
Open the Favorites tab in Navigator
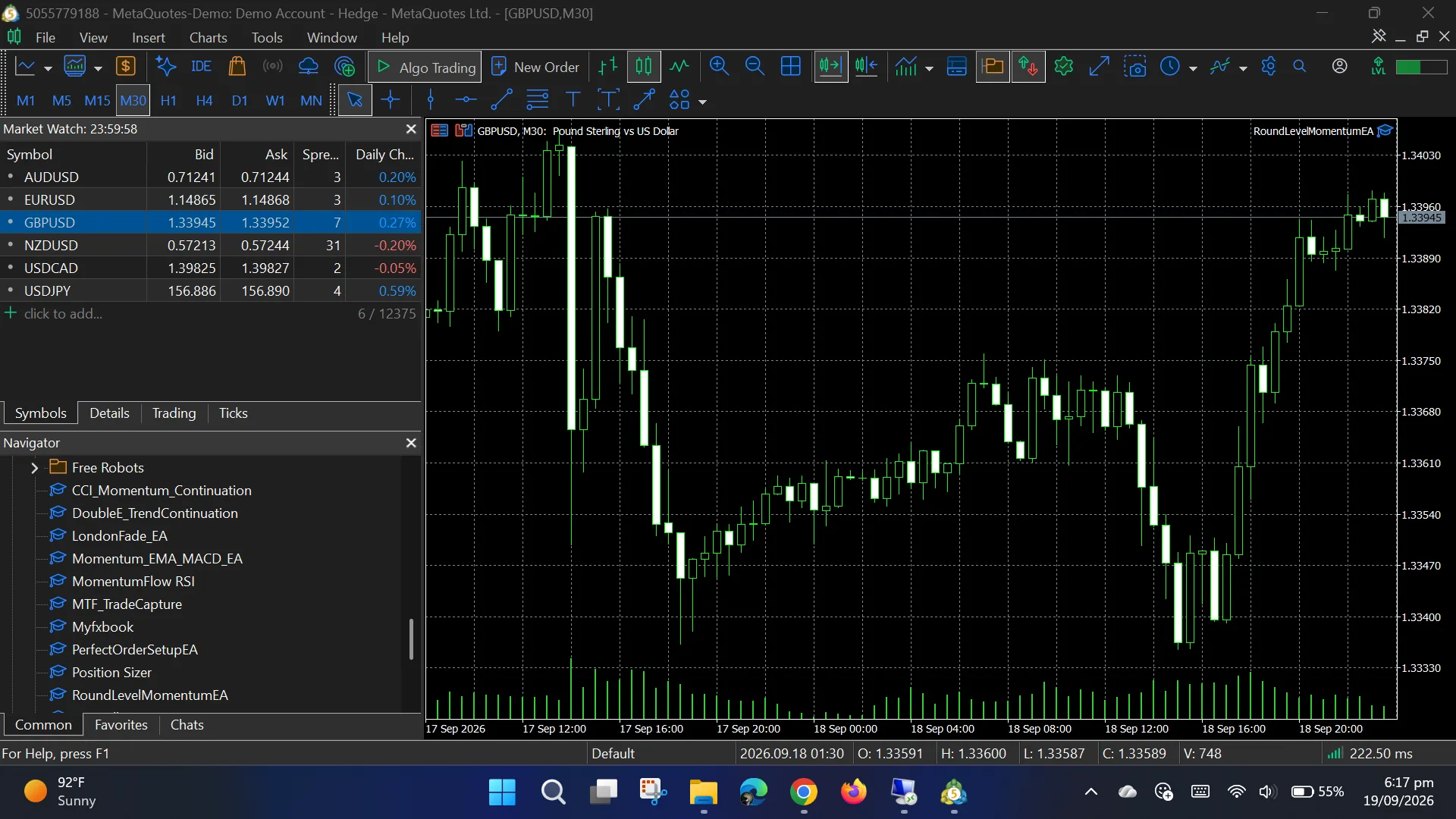point(121,725)
